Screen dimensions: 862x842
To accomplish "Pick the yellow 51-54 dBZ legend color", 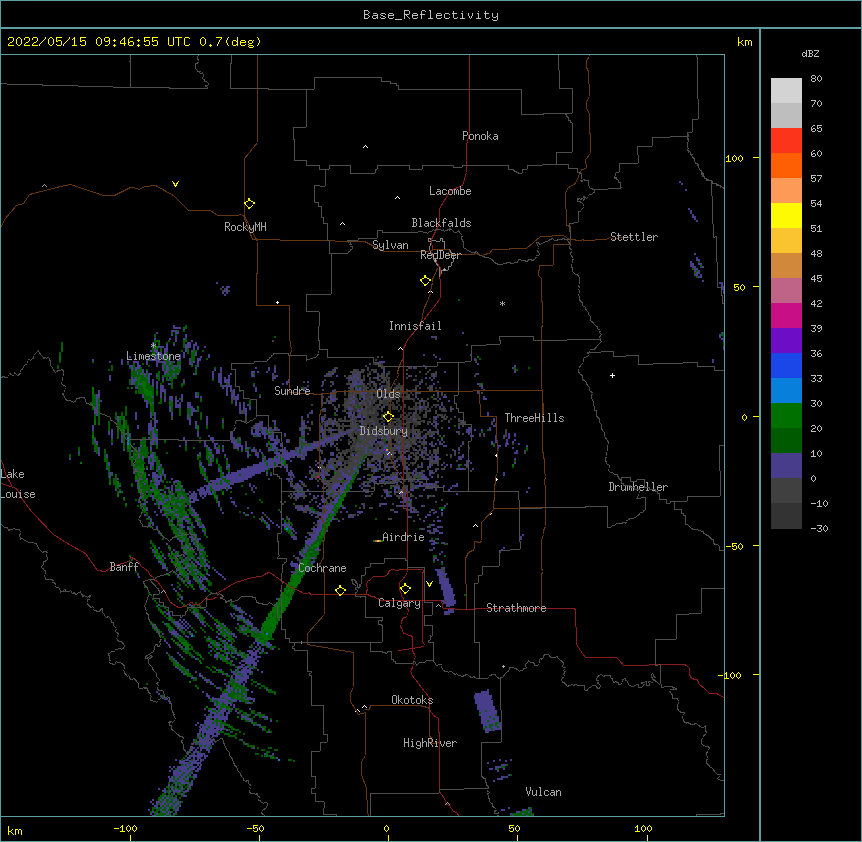I will (786, 215).
